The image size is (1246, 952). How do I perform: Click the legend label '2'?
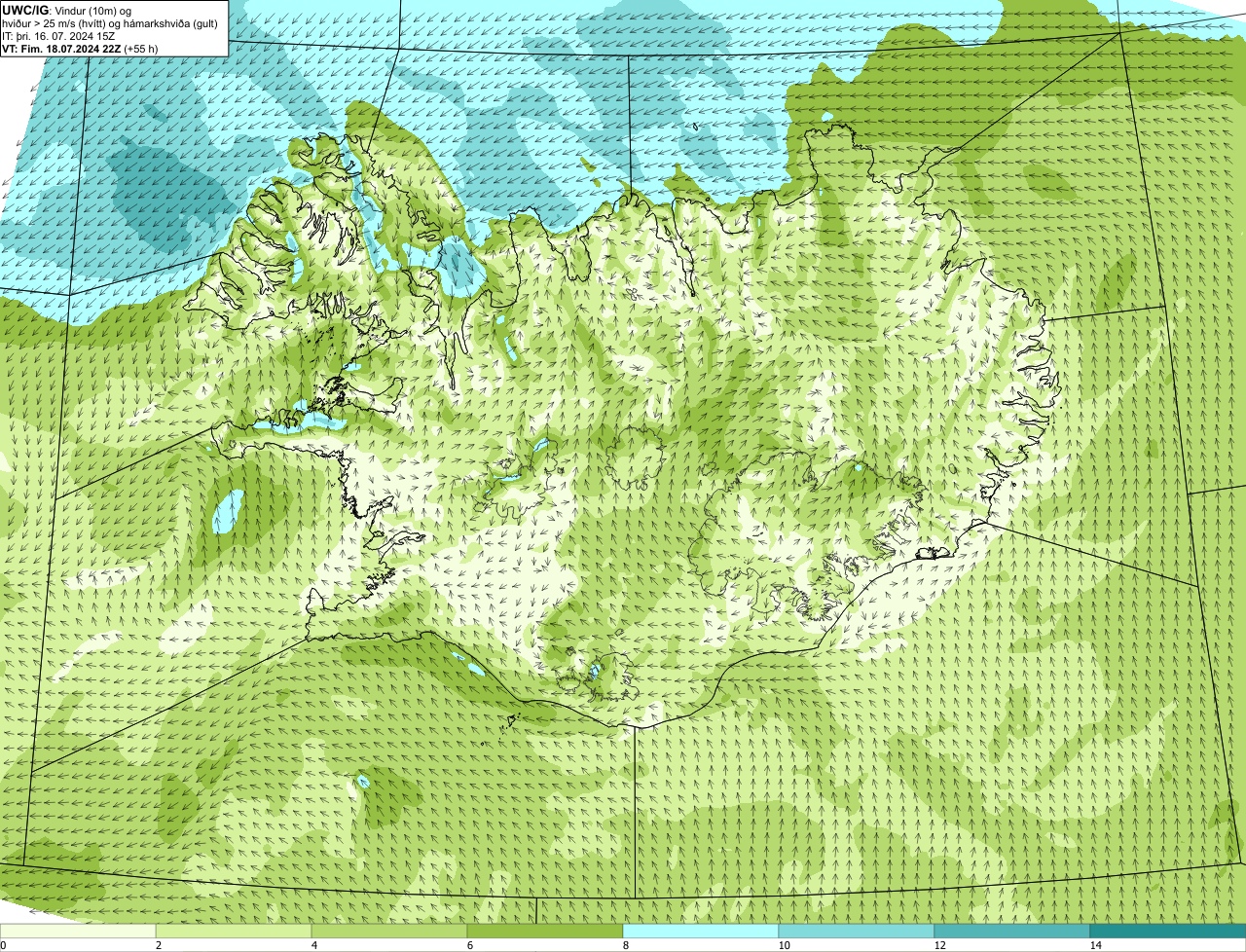pyautogui.click(x=158, y=945)
